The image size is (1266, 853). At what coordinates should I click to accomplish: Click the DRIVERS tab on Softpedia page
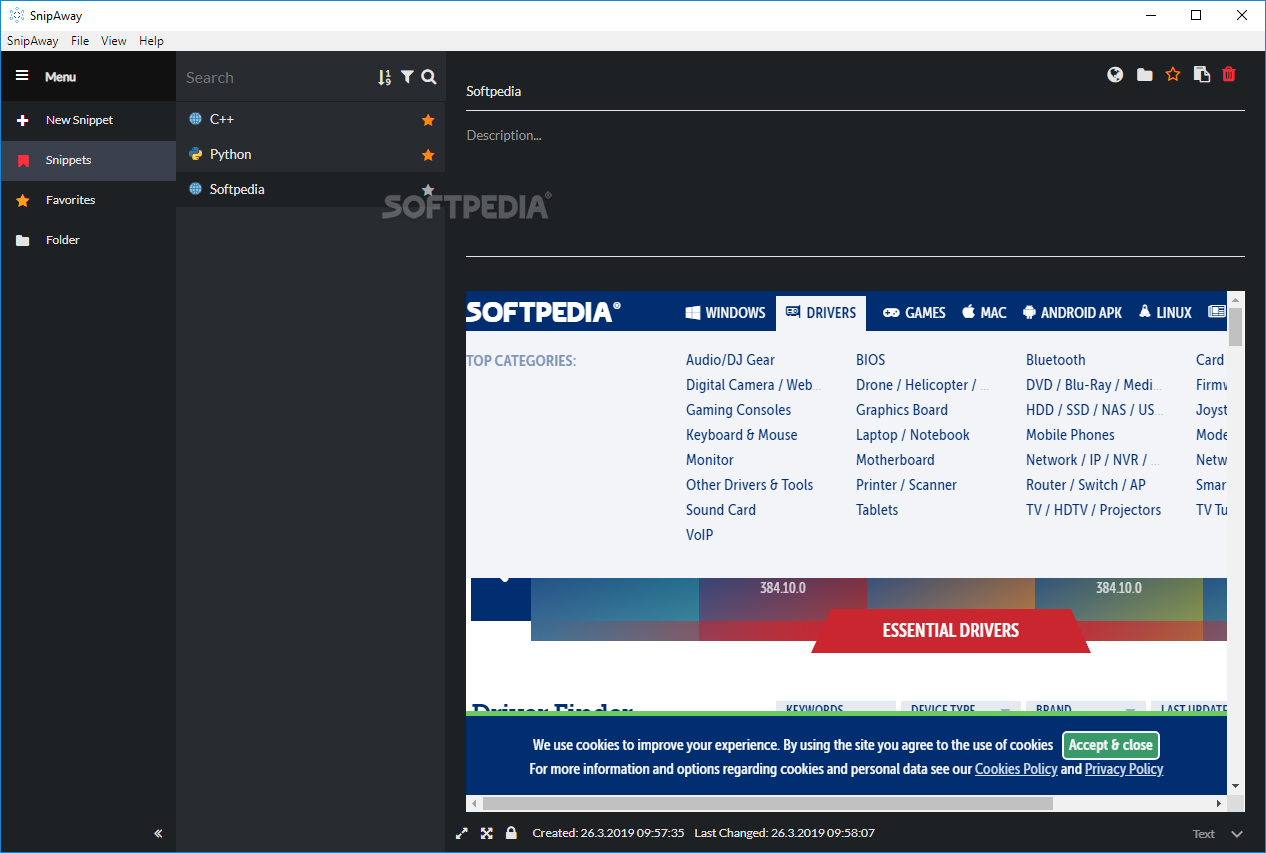pos(821,312)
